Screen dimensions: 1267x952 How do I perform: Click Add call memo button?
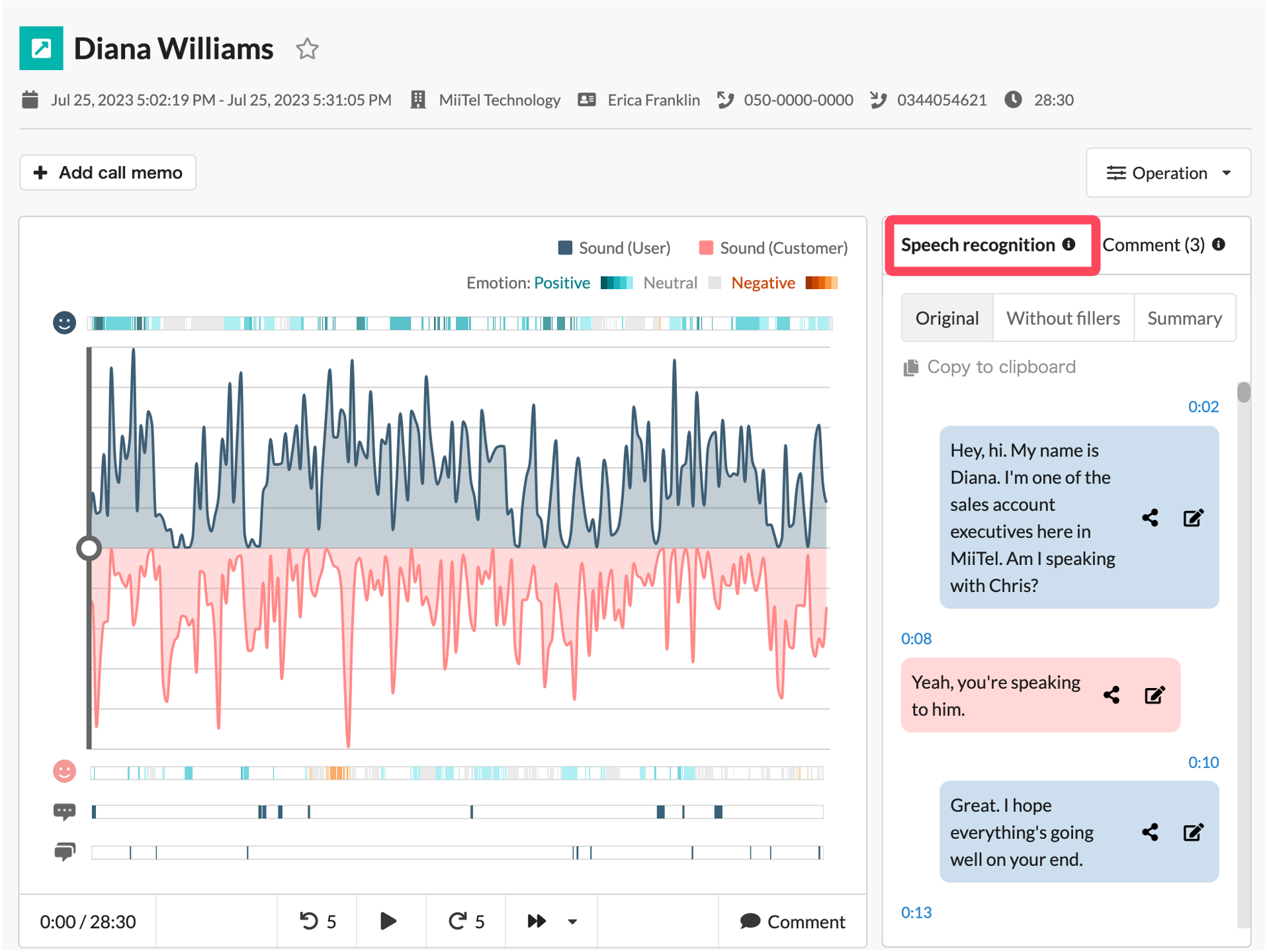pyautogui.click(x=108, y=173)
